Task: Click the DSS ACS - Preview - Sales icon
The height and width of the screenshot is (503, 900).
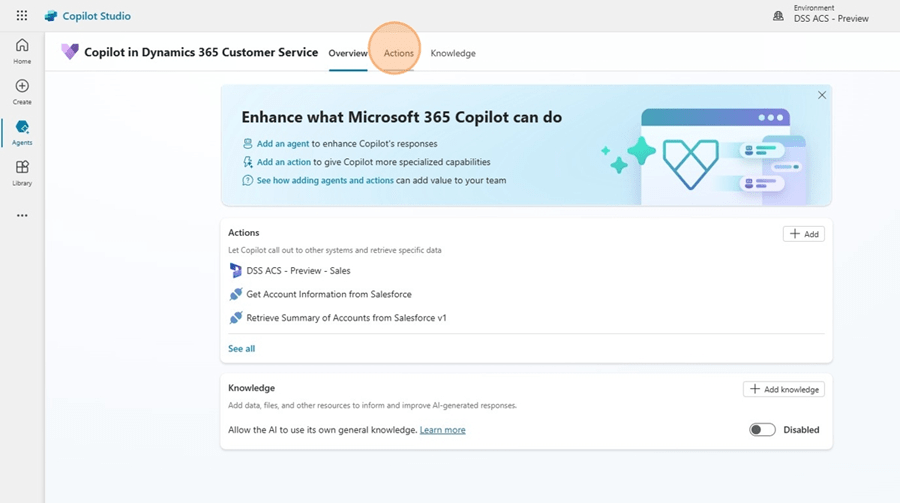Action: click(x=235, y=270)
